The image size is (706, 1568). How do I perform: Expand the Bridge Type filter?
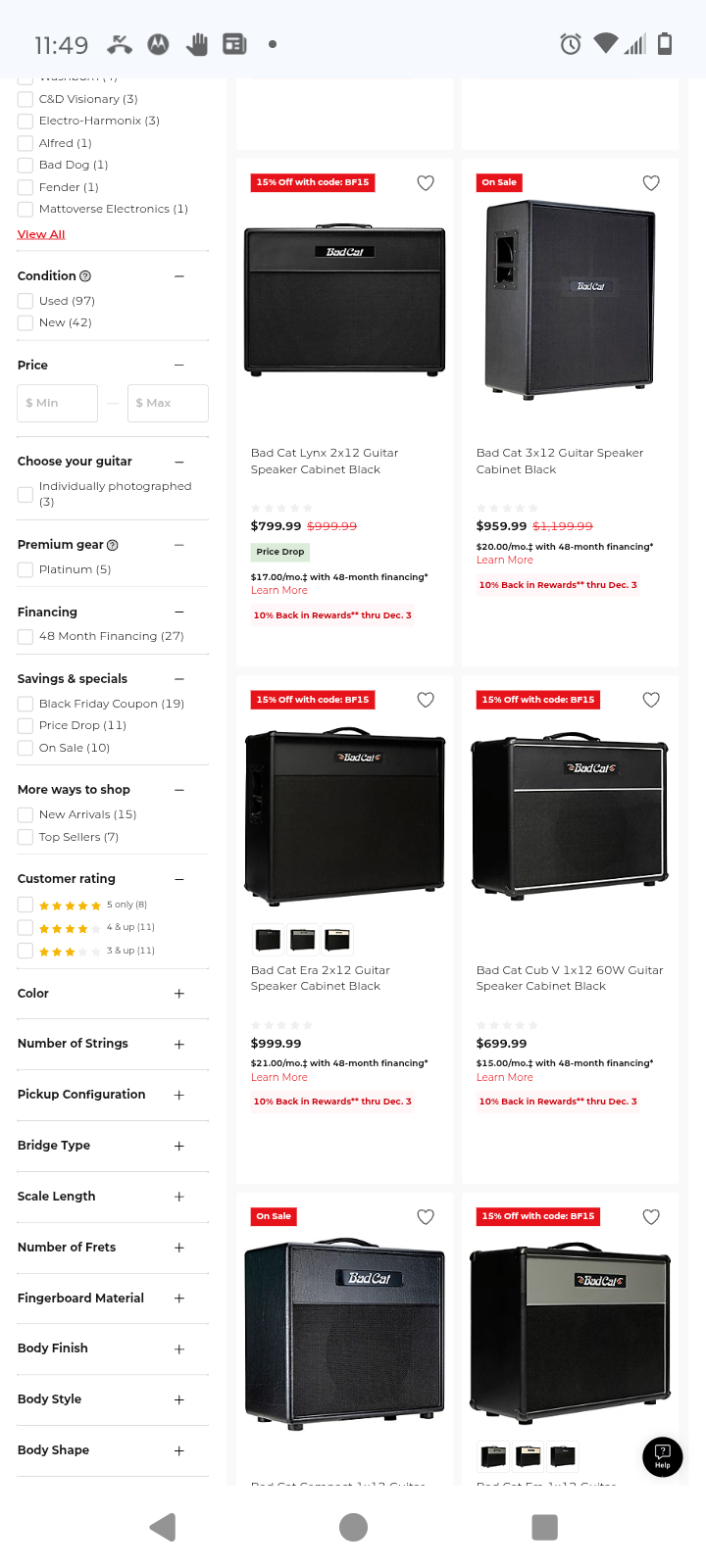point(179,1146)
